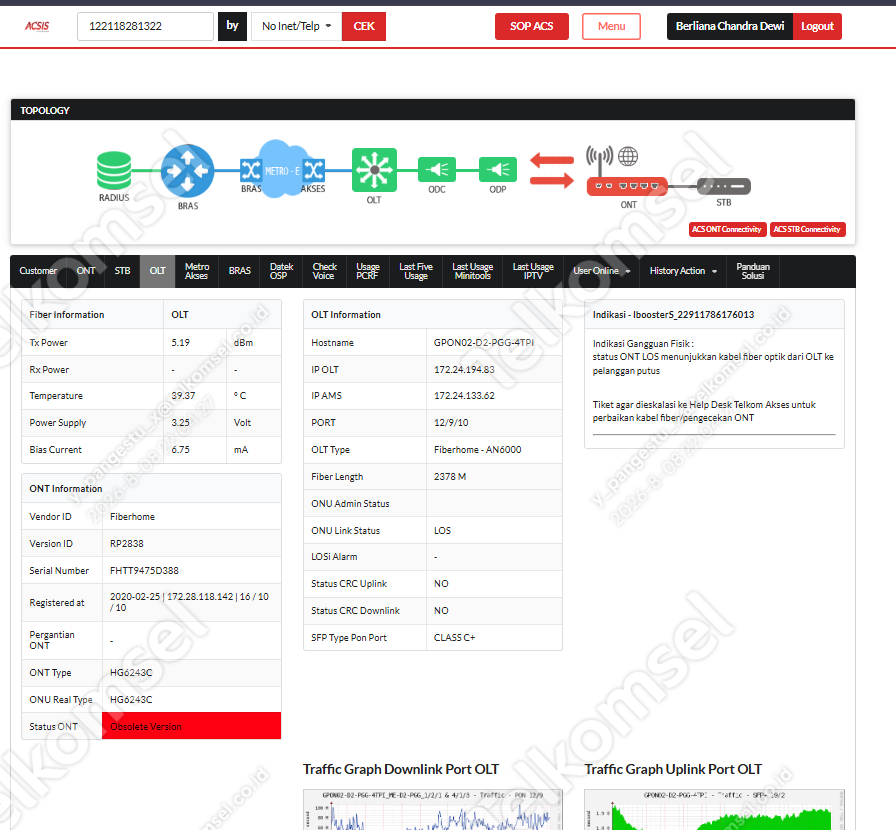The width and height of the screenshot is (896, 830).
Task: Open the Usage PCRF tab
Action: [x=367, y=271]
